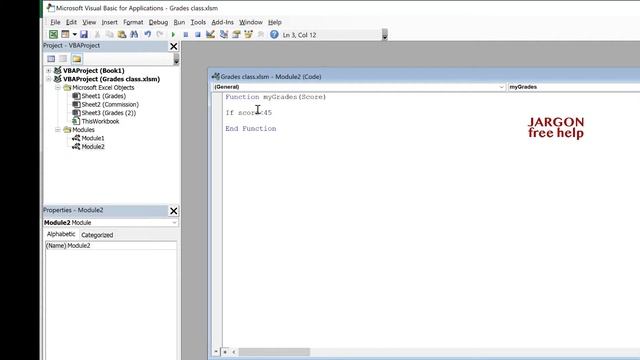The image size is (640, 360).
Task: Open Find with the binoculars icon
Action: pyautogui.click(x=134, y=35)
